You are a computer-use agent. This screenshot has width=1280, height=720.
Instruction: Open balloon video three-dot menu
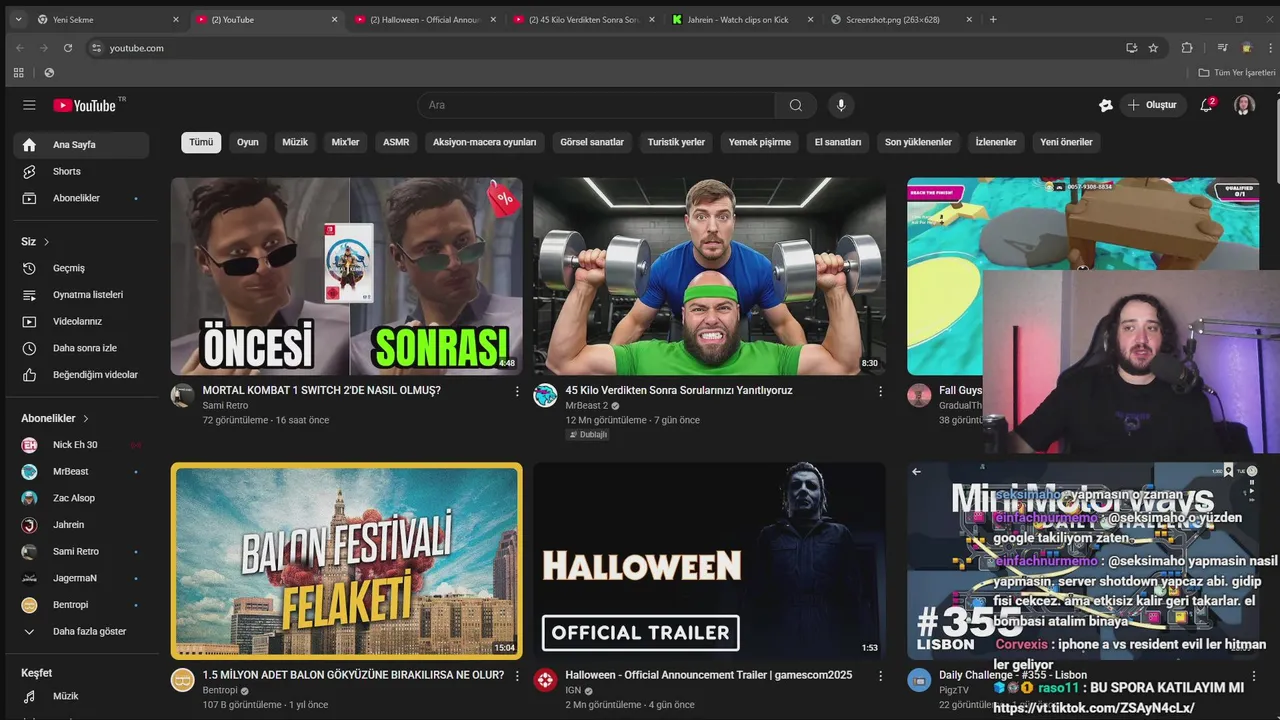point(517,676)
